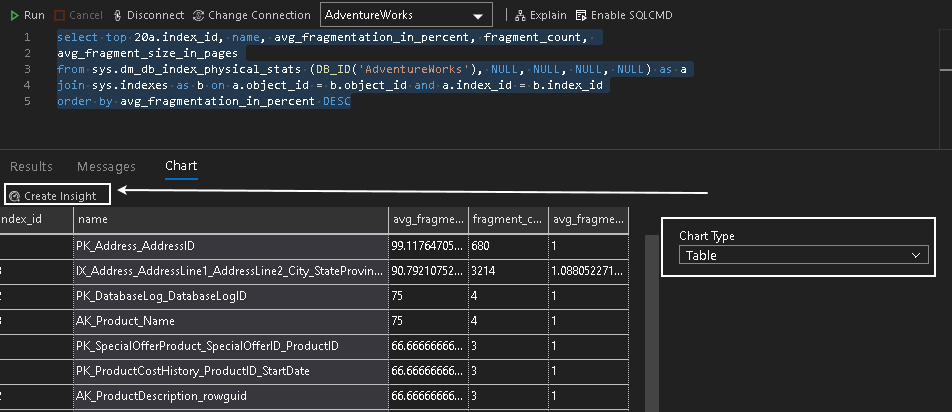Click the Run query play icon
The image size is (952, 412).
13,15
